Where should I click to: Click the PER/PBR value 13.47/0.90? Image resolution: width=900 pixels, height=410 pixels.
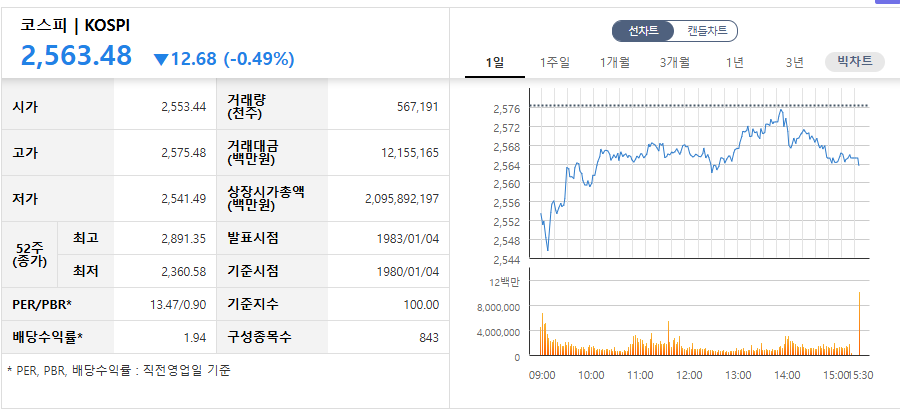click(178, 304)
